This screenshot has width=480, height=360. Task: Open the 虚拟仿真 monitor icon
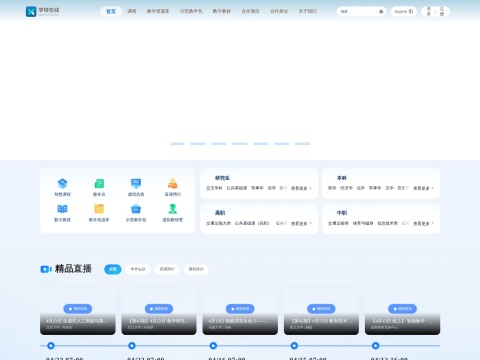coord(136,183)
